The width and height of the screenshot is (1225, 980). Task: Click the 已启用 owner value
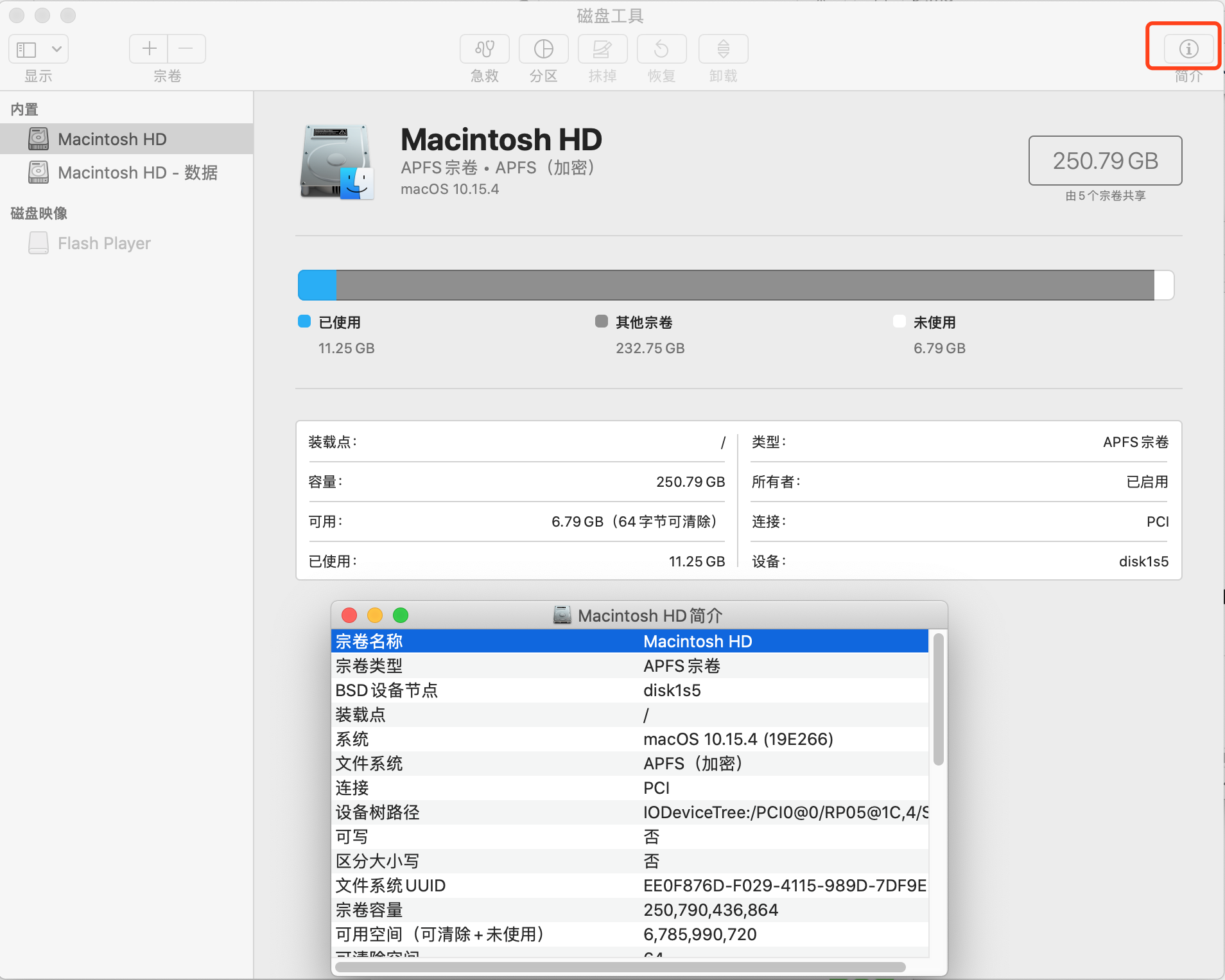coord(1147,482)
